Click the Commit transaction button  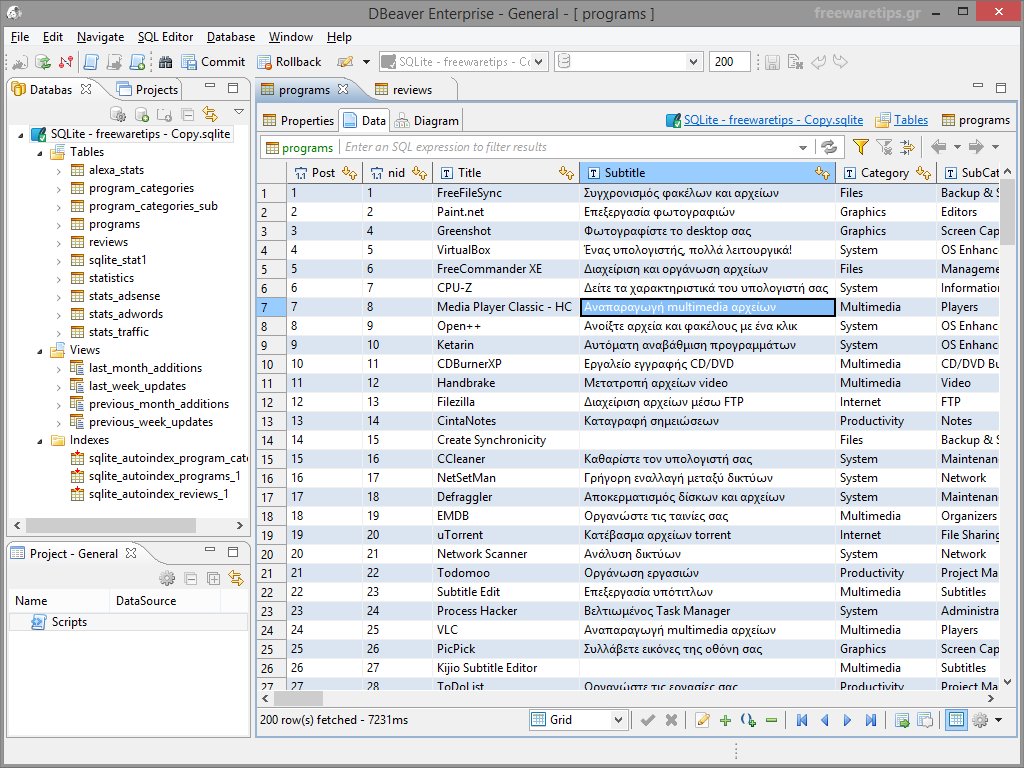pyautogui.click(x=213, y=61)
